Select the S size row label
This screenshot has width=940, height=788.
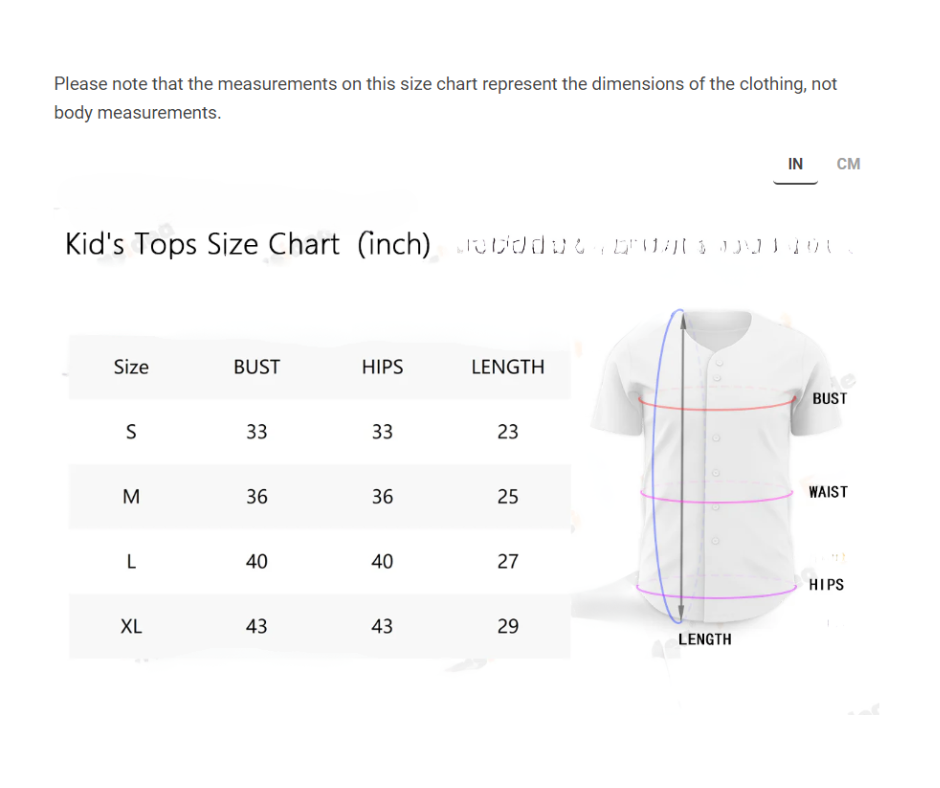pyautogui.click(x=131, y=432)
